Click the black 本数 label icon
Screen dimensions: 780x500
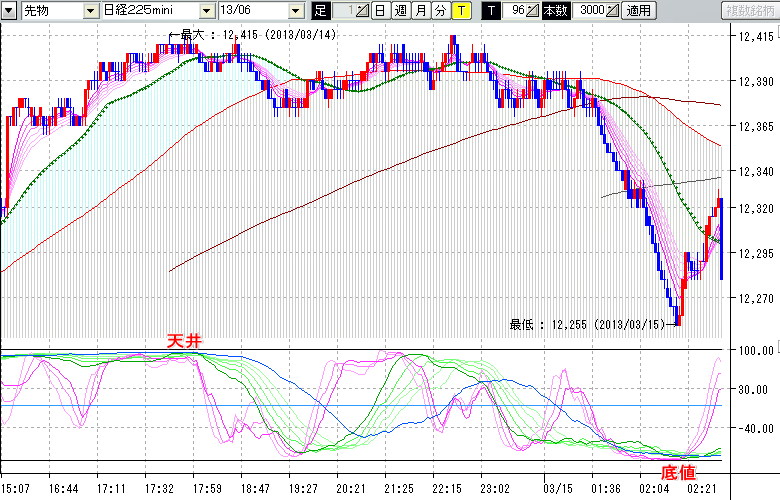[553, 11]
